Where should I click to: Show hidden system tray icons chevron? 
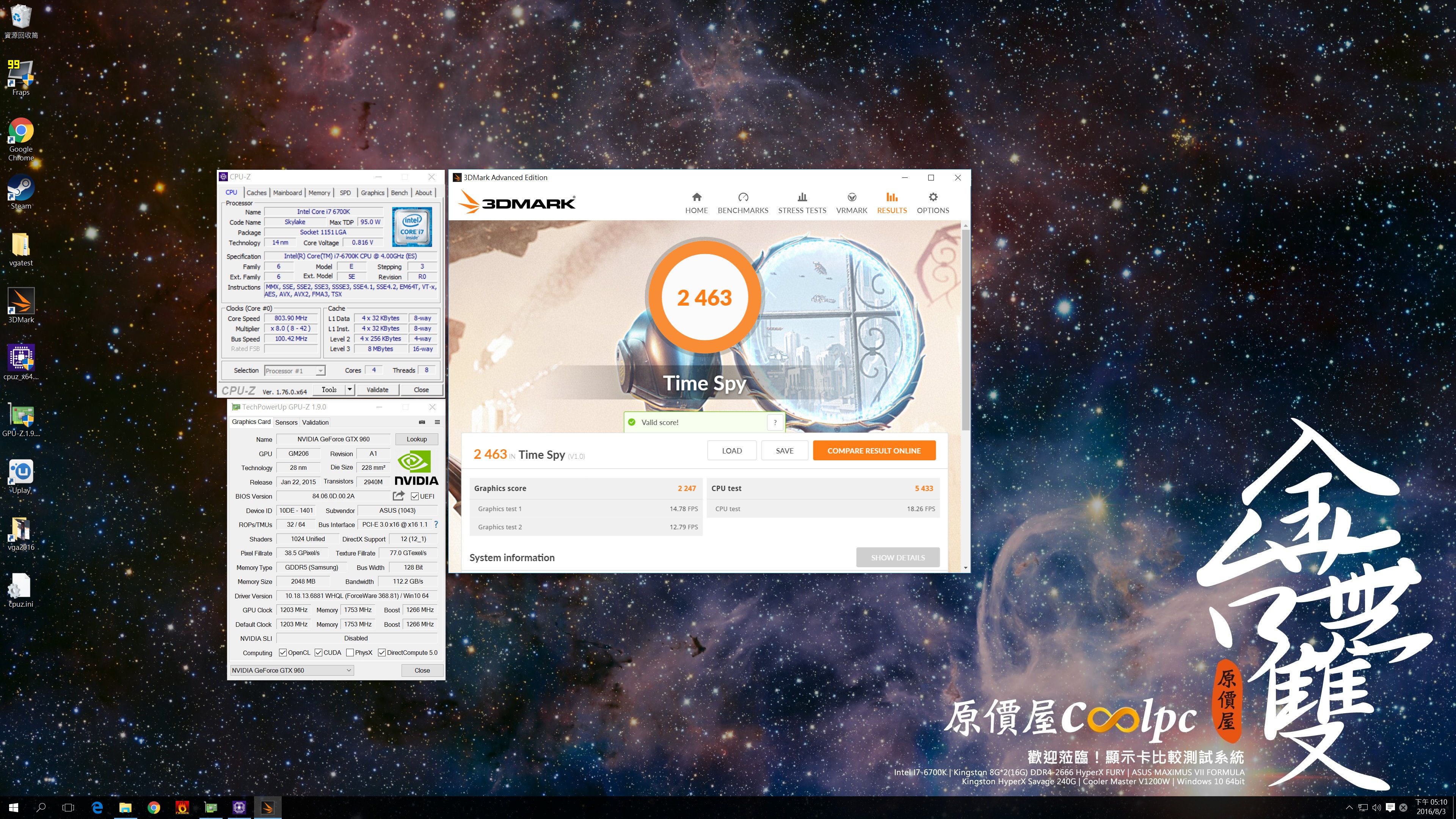[1349, 808]
